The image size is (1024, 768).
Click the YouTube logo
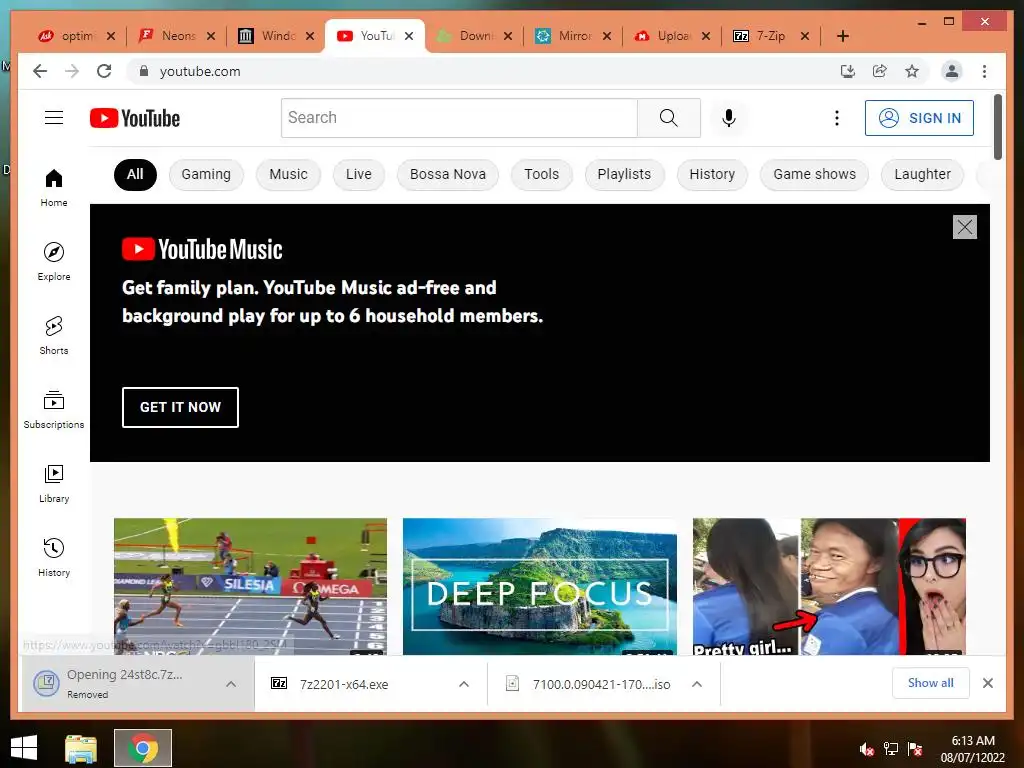click(135, 118)
